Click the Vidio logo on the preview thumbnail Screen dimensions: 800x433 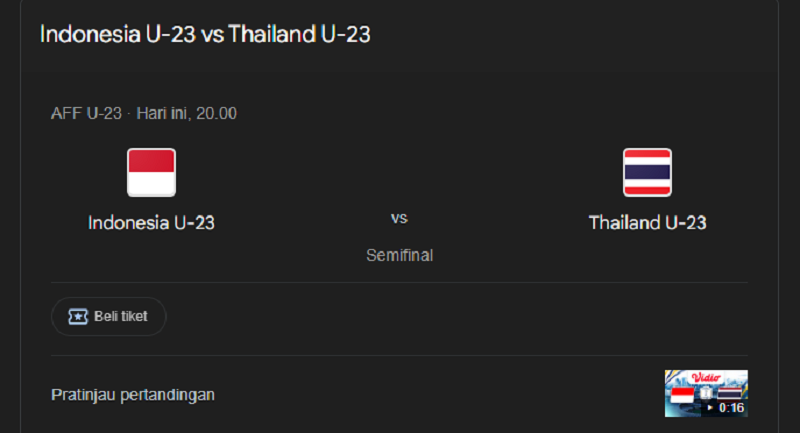tap(706, 377)
